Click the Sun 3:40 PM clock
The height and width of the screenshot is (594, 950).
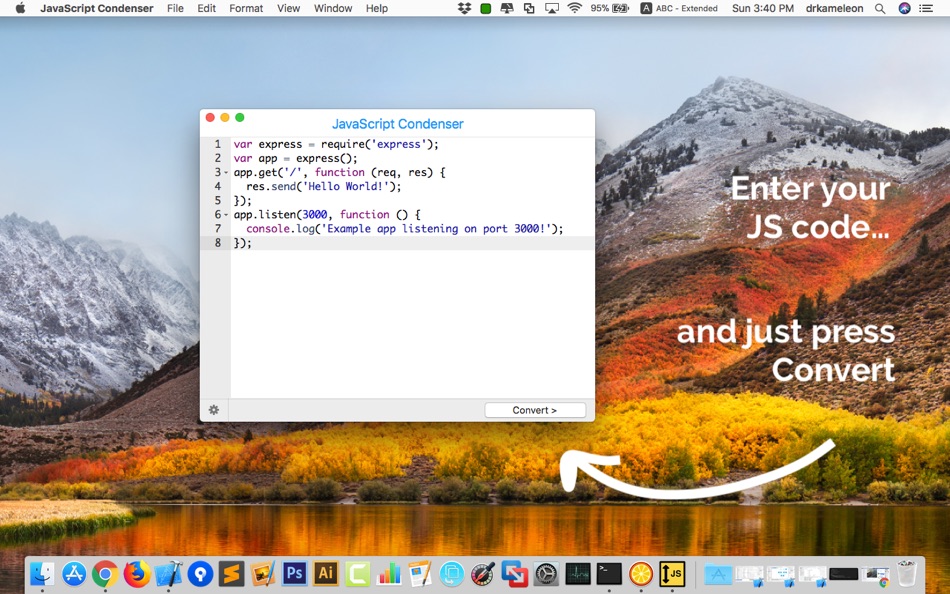tap(763, 8)
